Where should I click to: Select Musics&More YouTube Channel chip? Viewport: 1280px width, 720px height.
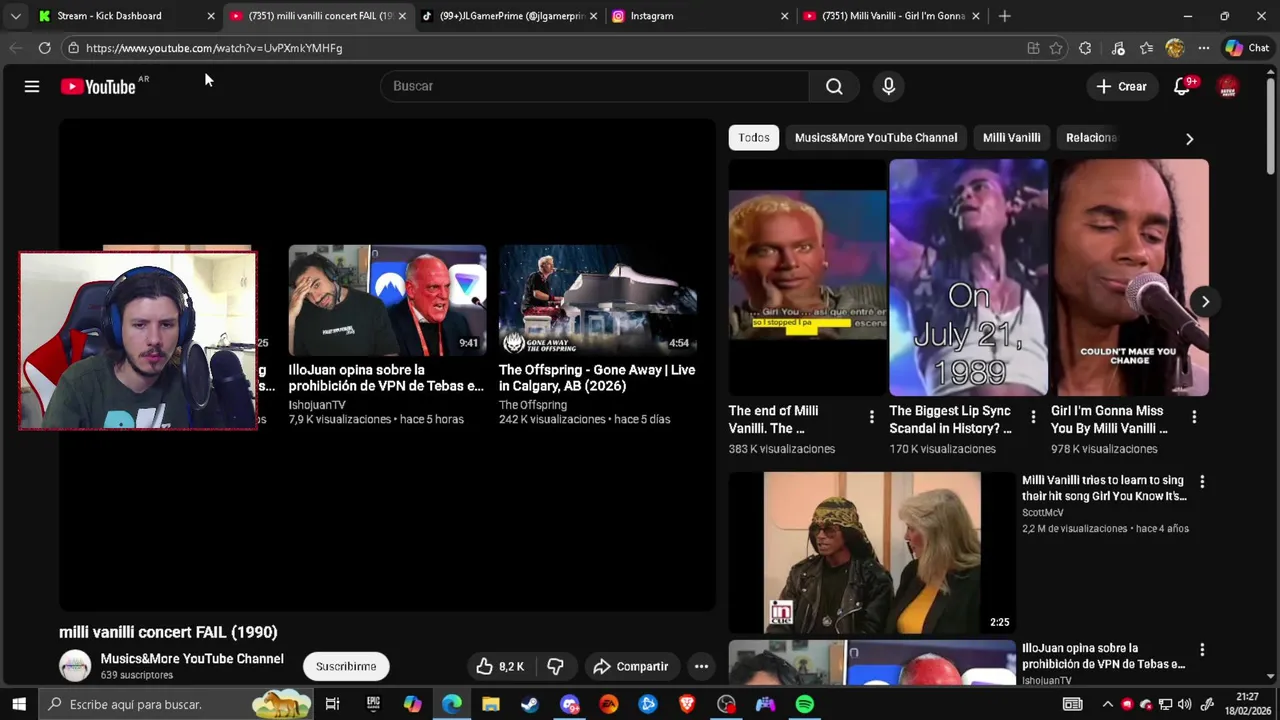[x=876, y=138]
